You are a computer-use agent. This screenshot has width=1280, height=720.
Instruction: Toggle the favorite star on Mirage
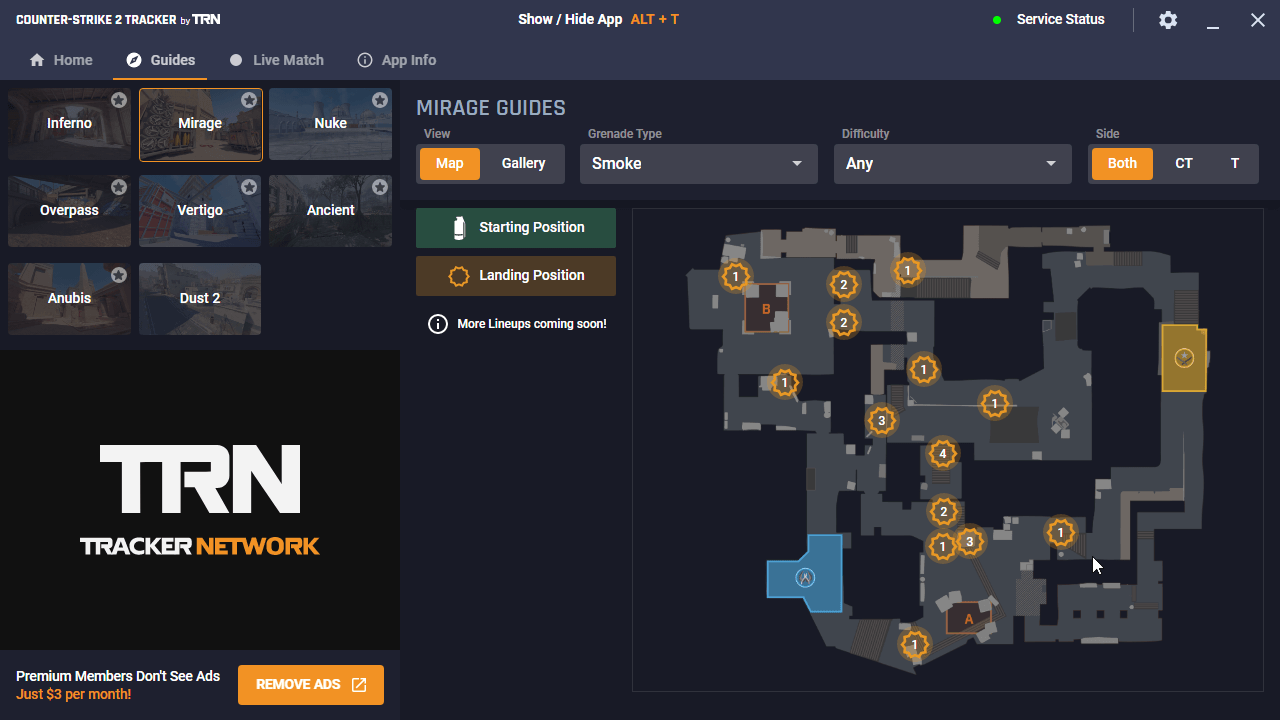point(249,100)
